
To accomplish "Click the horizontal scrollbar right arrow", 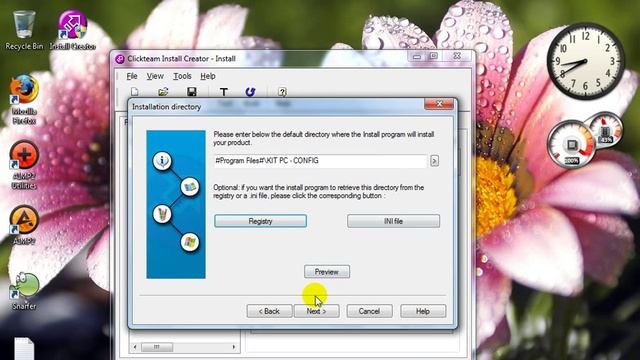I will pyautogui.click(x=234, y=347).
